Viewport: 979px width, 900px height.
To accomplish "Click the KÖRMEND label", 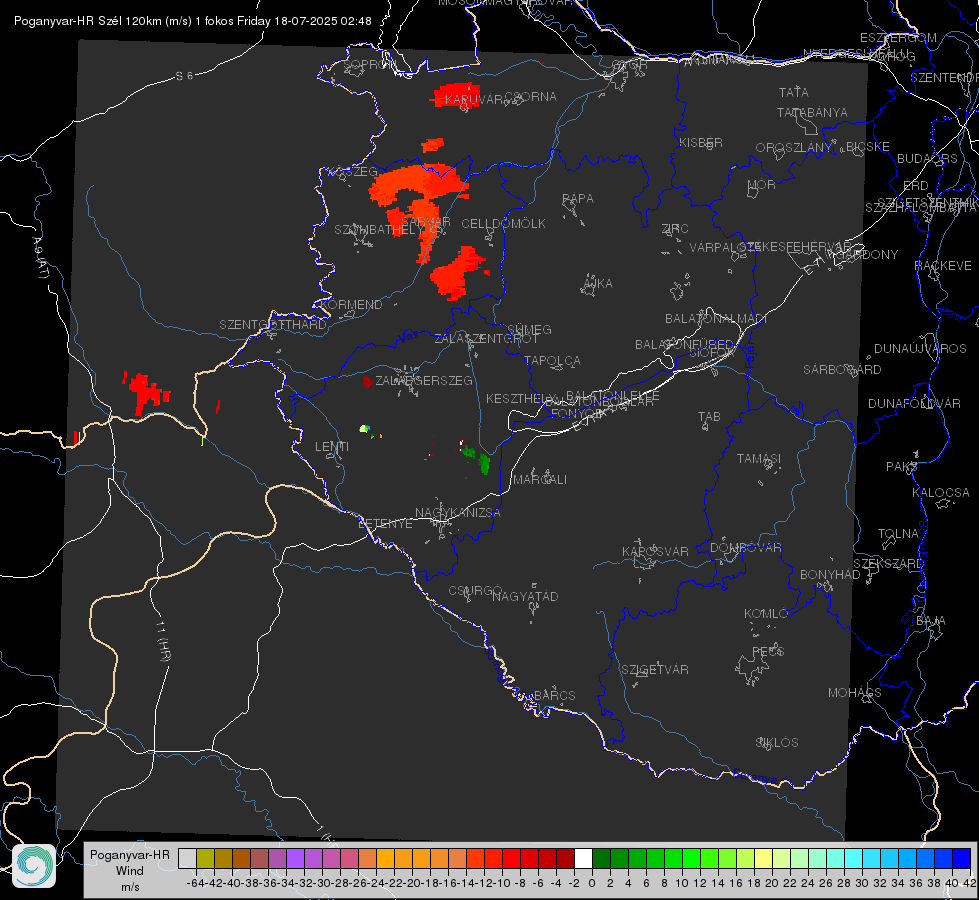I will [x=351, y=305].
